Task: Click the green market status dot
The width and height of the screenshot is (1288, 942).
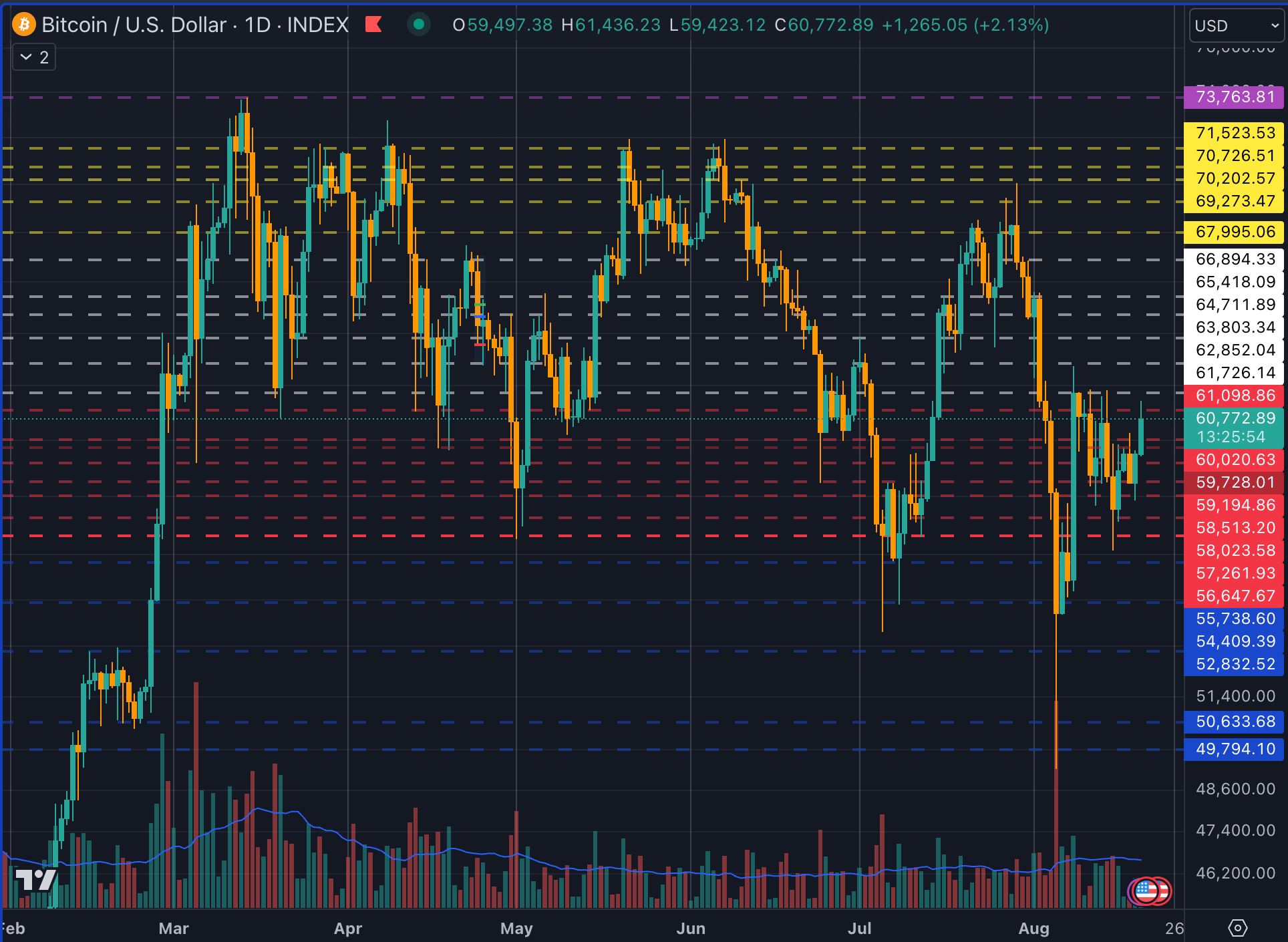Action: [x=419, y=25]
